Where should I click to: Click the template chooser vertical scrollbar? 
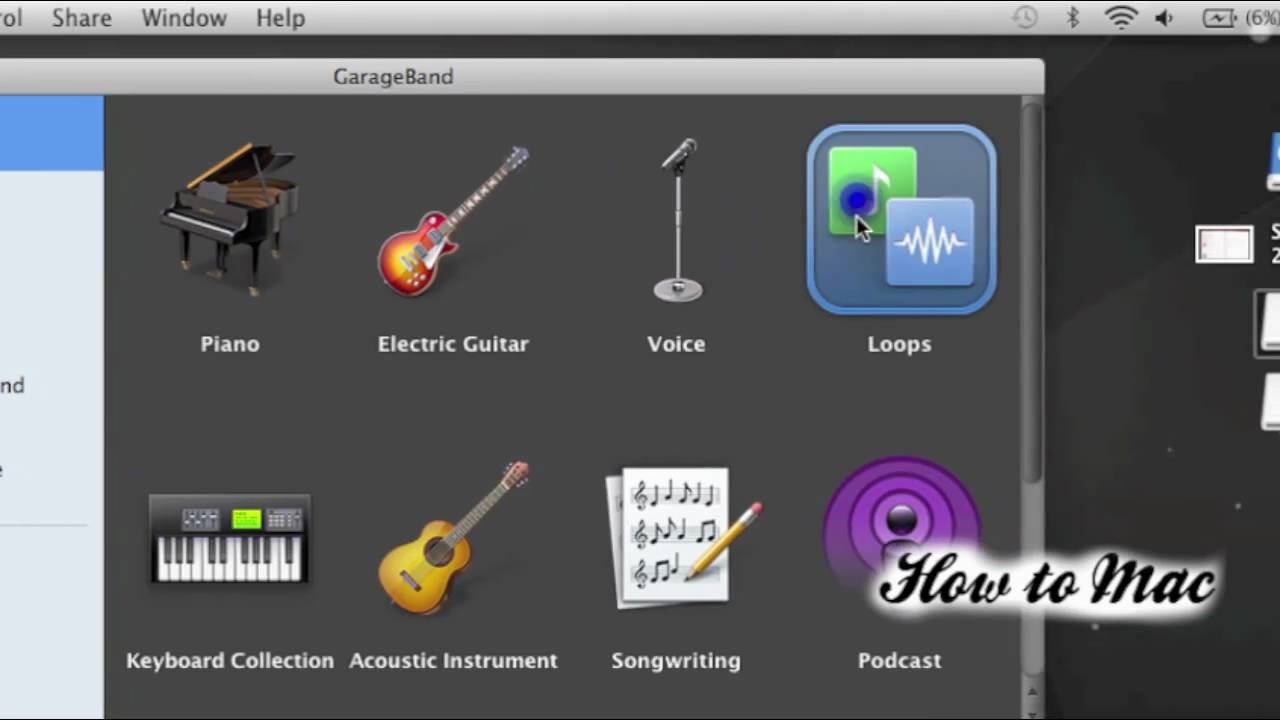(x=1031, y=293)
